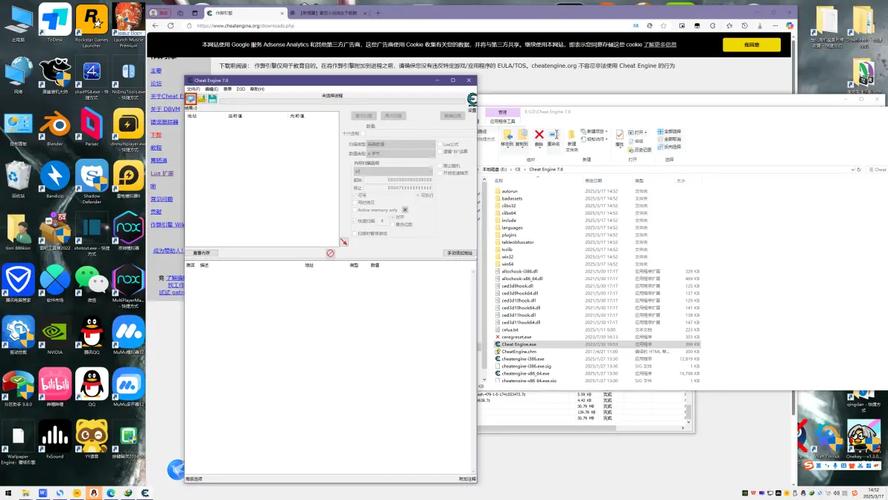Viewport: 888px width, 500px height.
Task: Click the memory view button at bottom left
Action: point(203,253)
